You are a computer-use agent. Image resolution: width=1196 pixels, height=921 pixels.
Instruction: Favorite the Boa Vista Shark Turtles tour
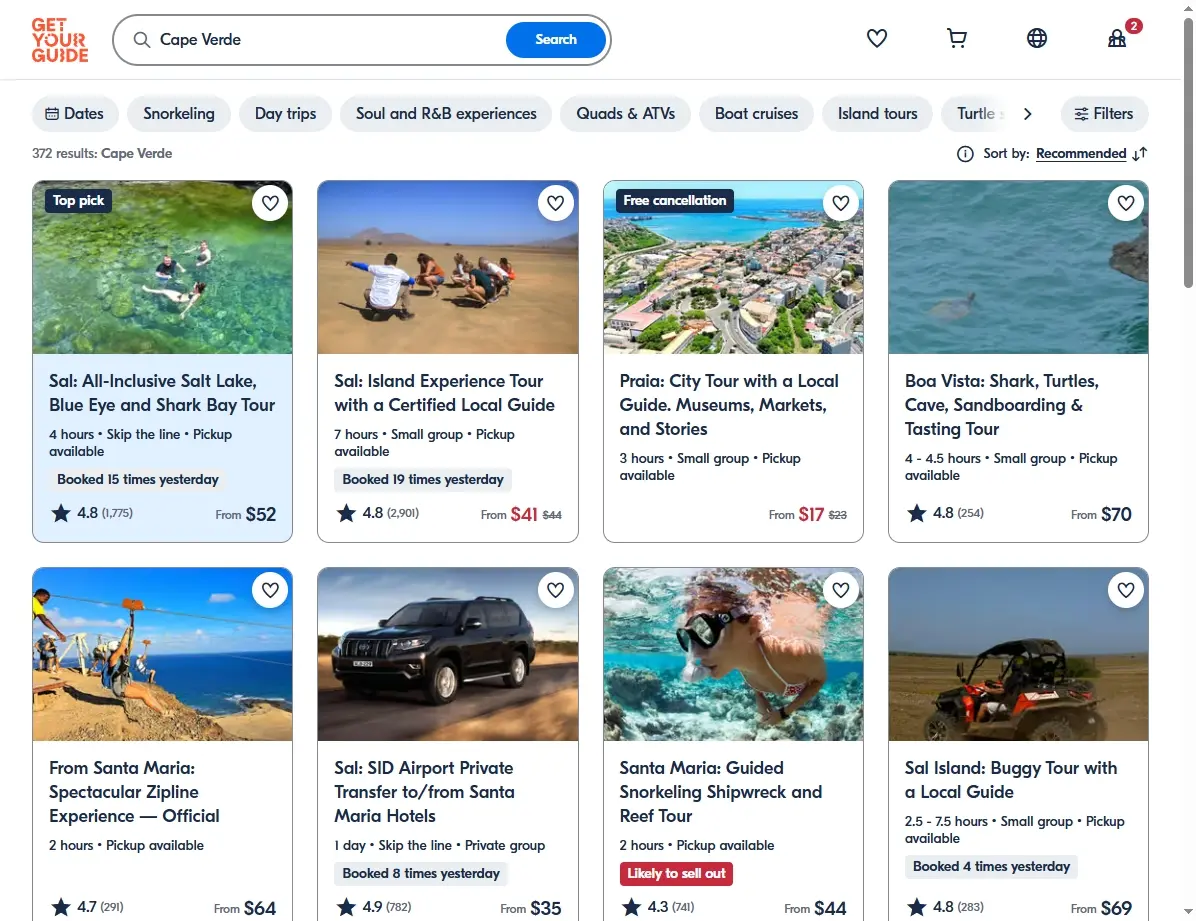click(1126, 203)
